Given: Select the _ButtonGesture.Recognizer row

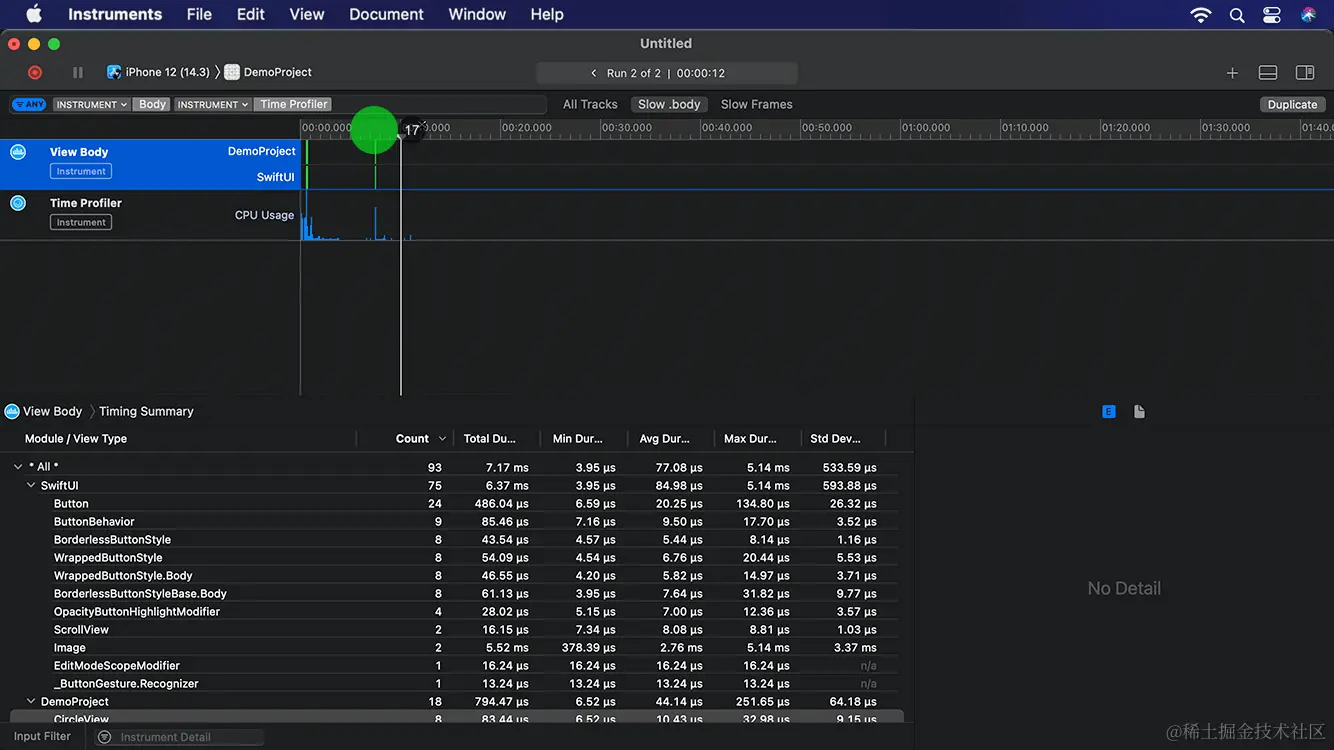Looking at the screenshot, I should point(455,684).
